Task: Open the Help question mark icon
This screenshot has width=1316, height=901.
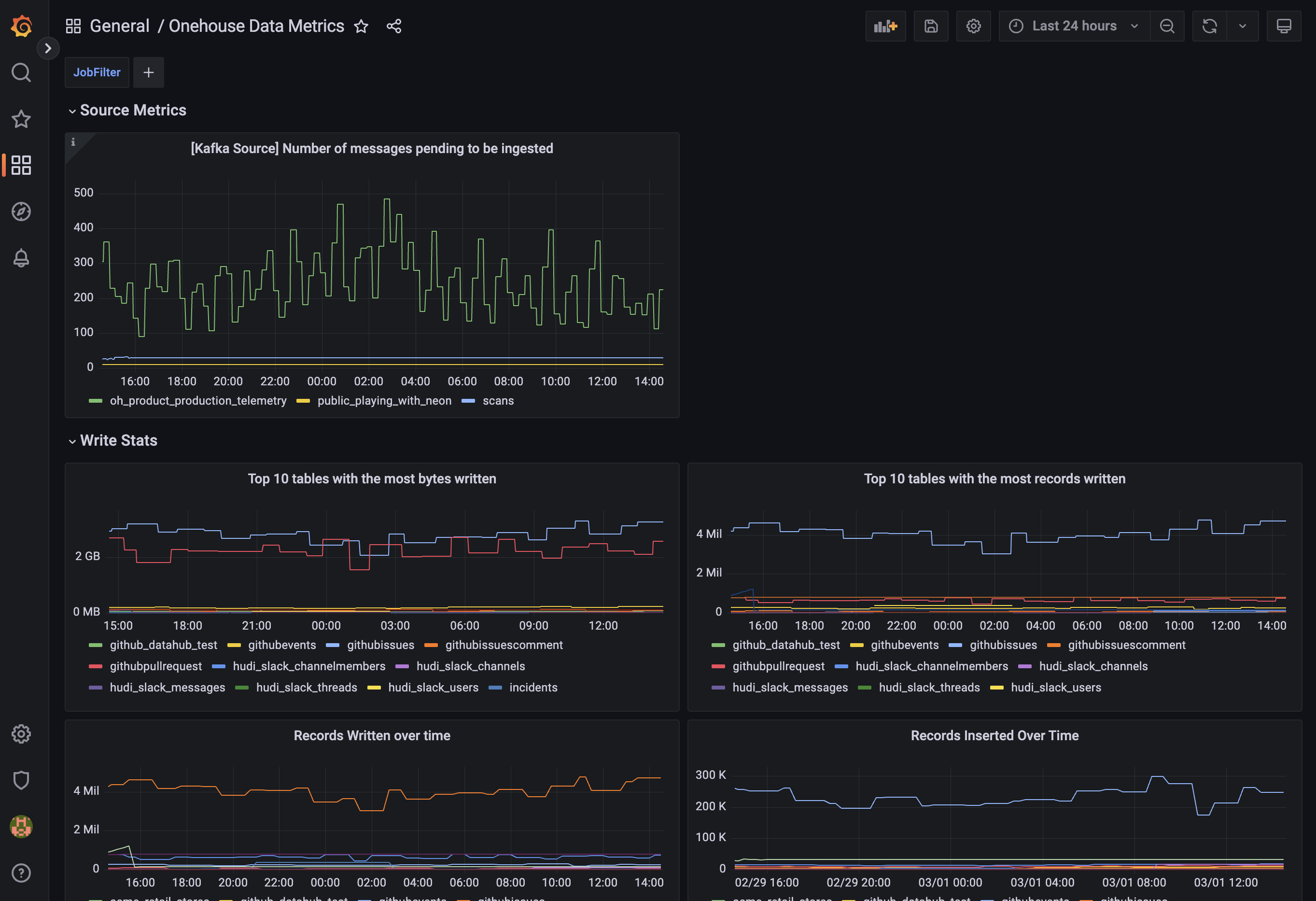Action: (x=21, y=873)
